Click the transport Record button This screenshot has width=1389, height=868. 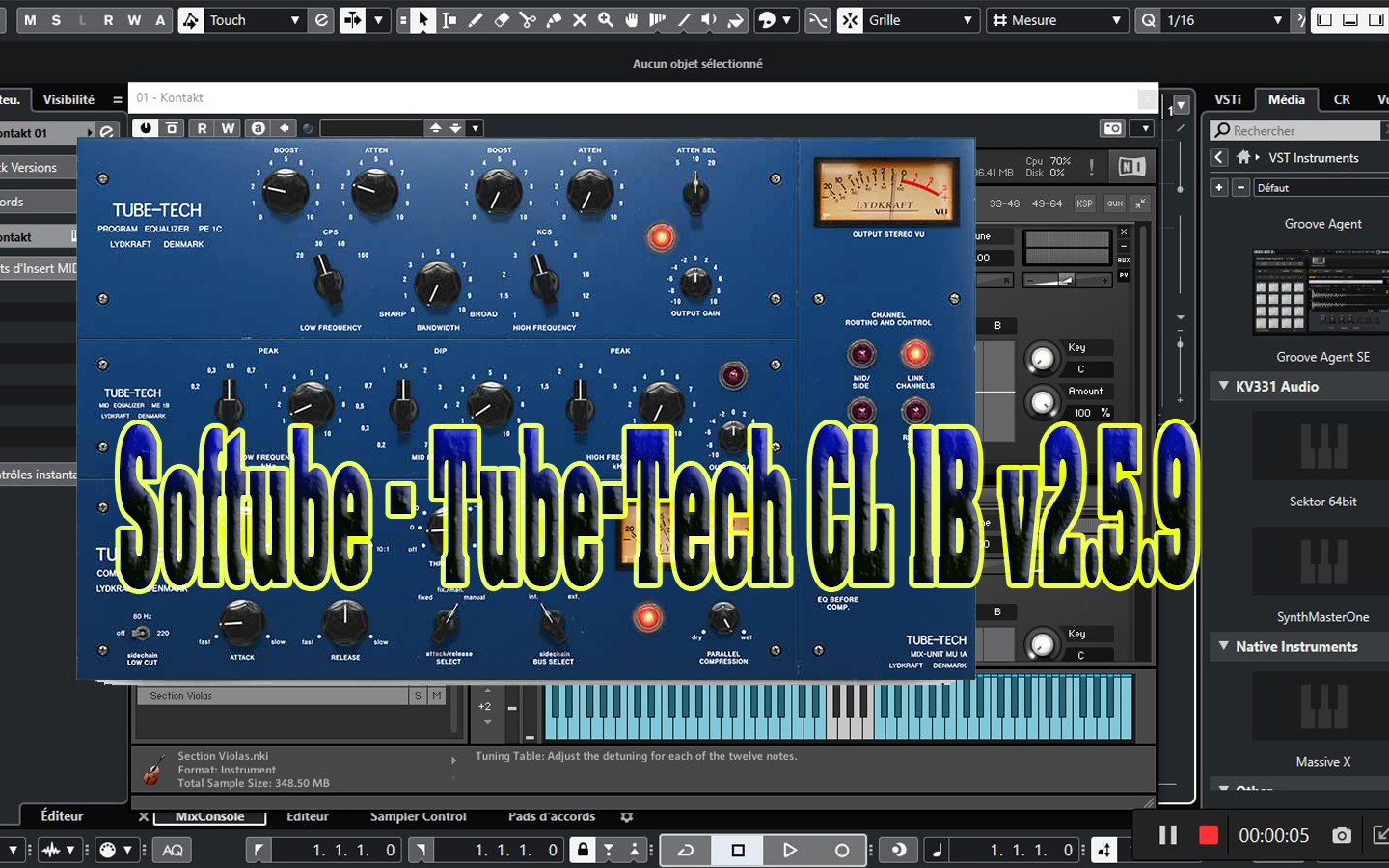[x=842, y=850]
